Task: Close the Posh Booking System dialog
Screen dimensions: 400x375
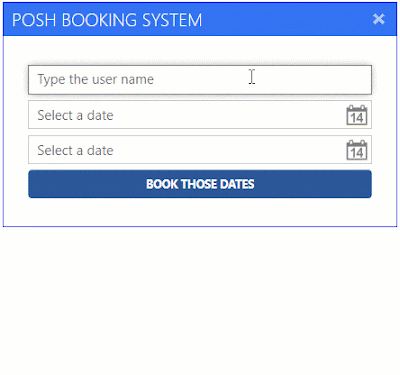Action: pyautogui.click(x=379, y=19)
